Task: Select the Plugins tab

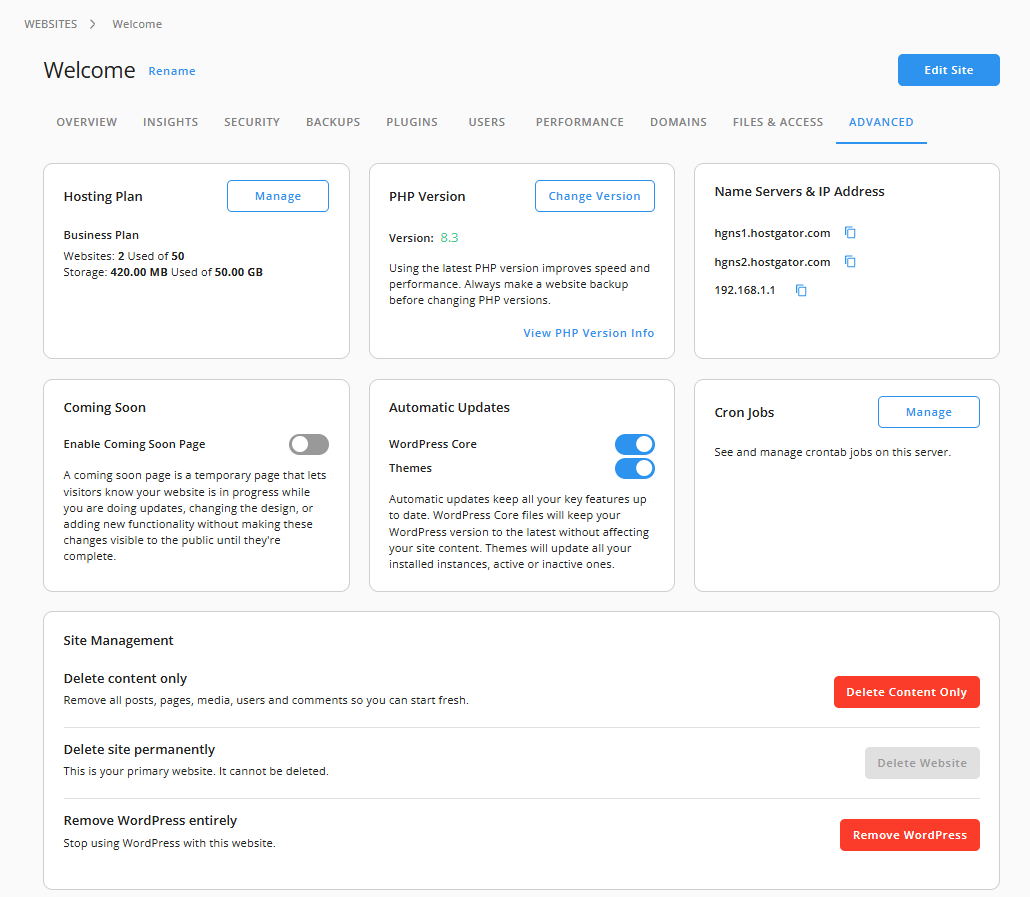Action: coord(412,122)
